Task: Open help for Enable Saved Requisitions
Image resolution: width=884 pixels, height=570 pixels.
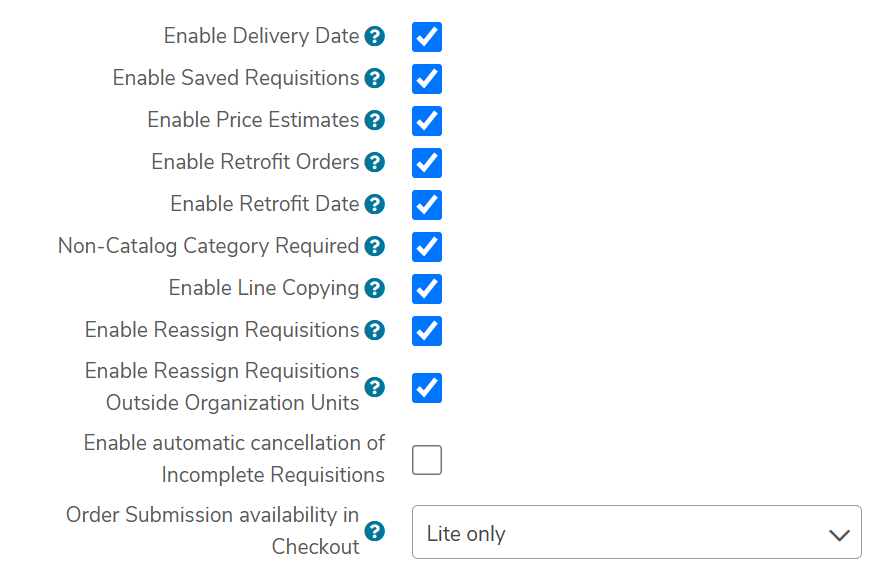Action: pos(374,78)
